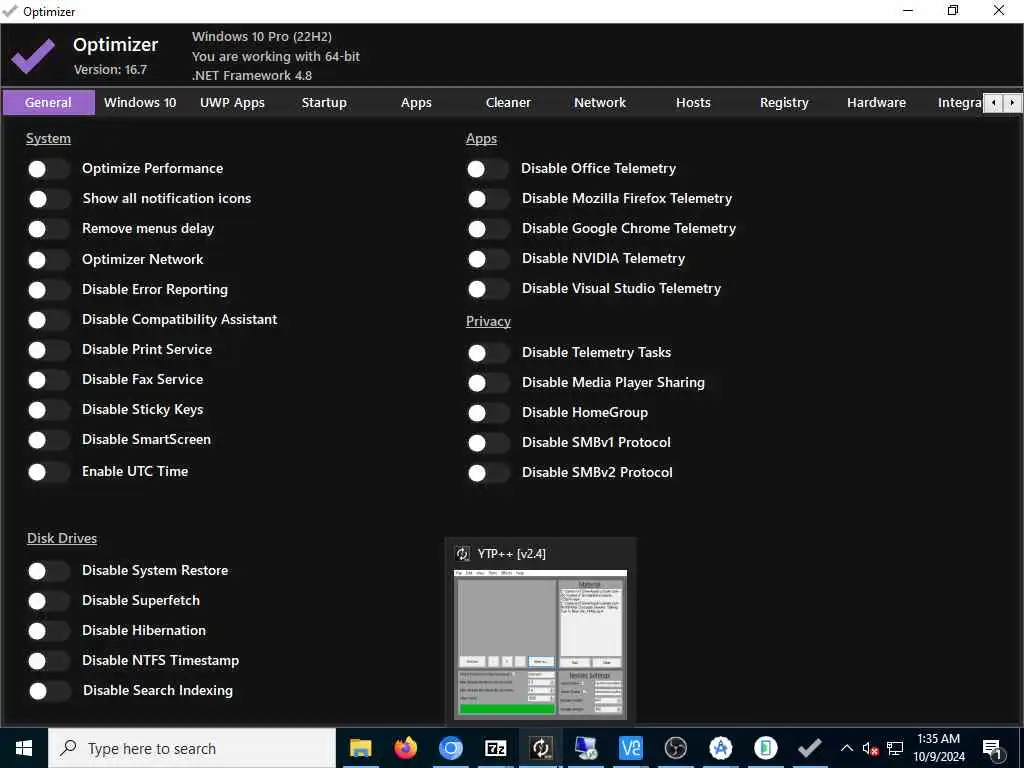Open the Windows Start menu
1024x768 pixels.
24,748
